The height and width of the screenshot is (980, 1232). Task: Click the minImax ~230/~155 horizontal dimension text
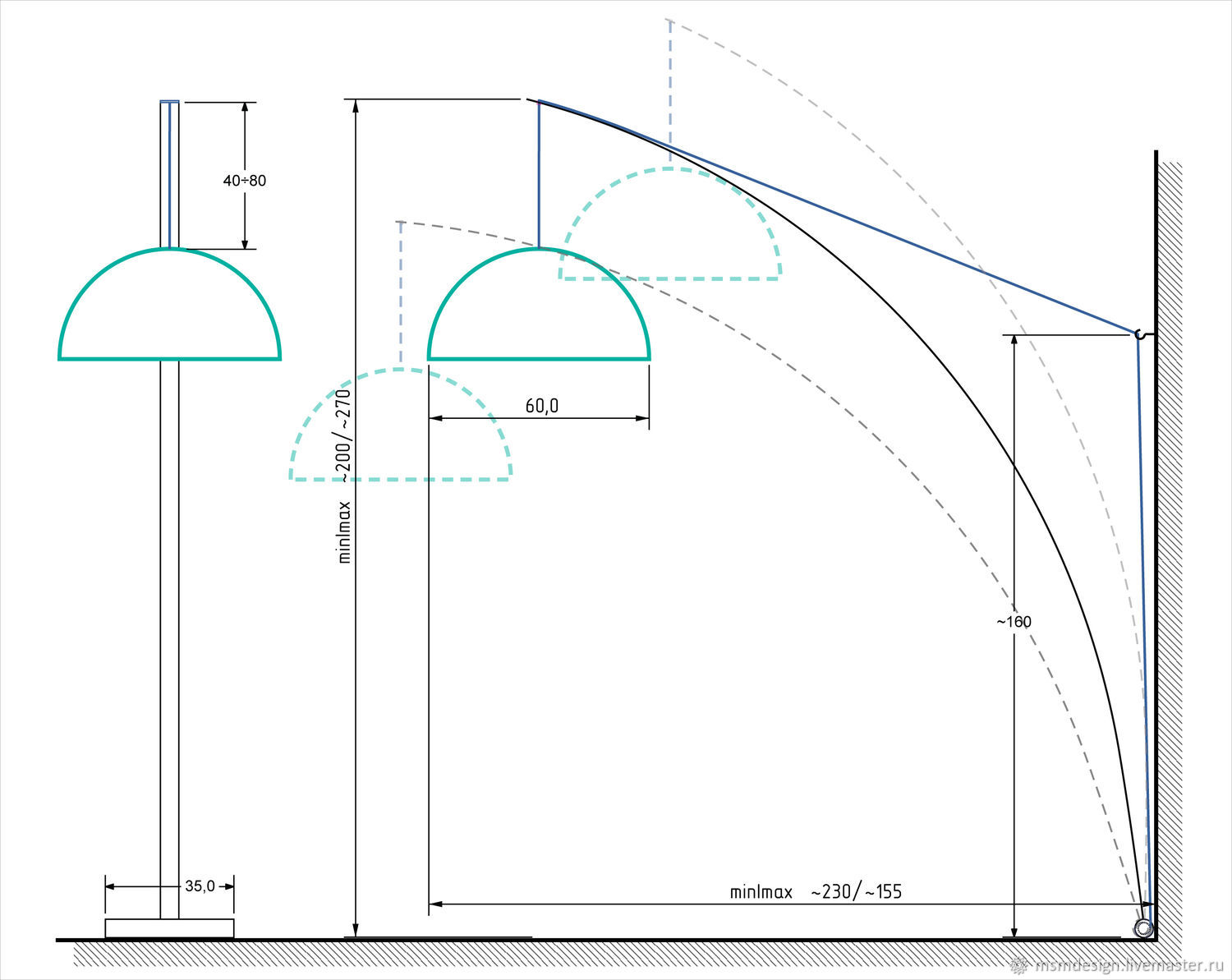click(816, 891)
